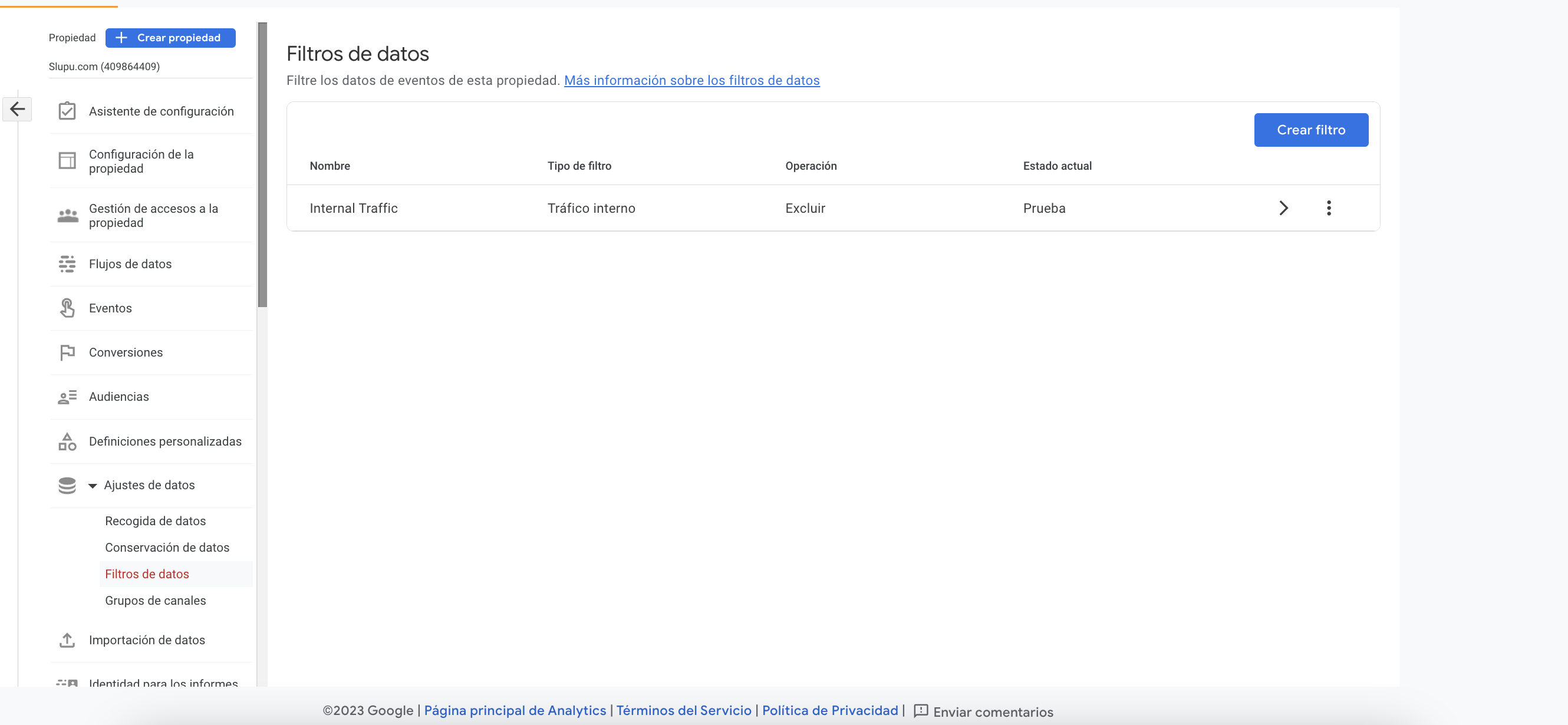
Task: Go to Audiencias
Action: pos(151,397)
